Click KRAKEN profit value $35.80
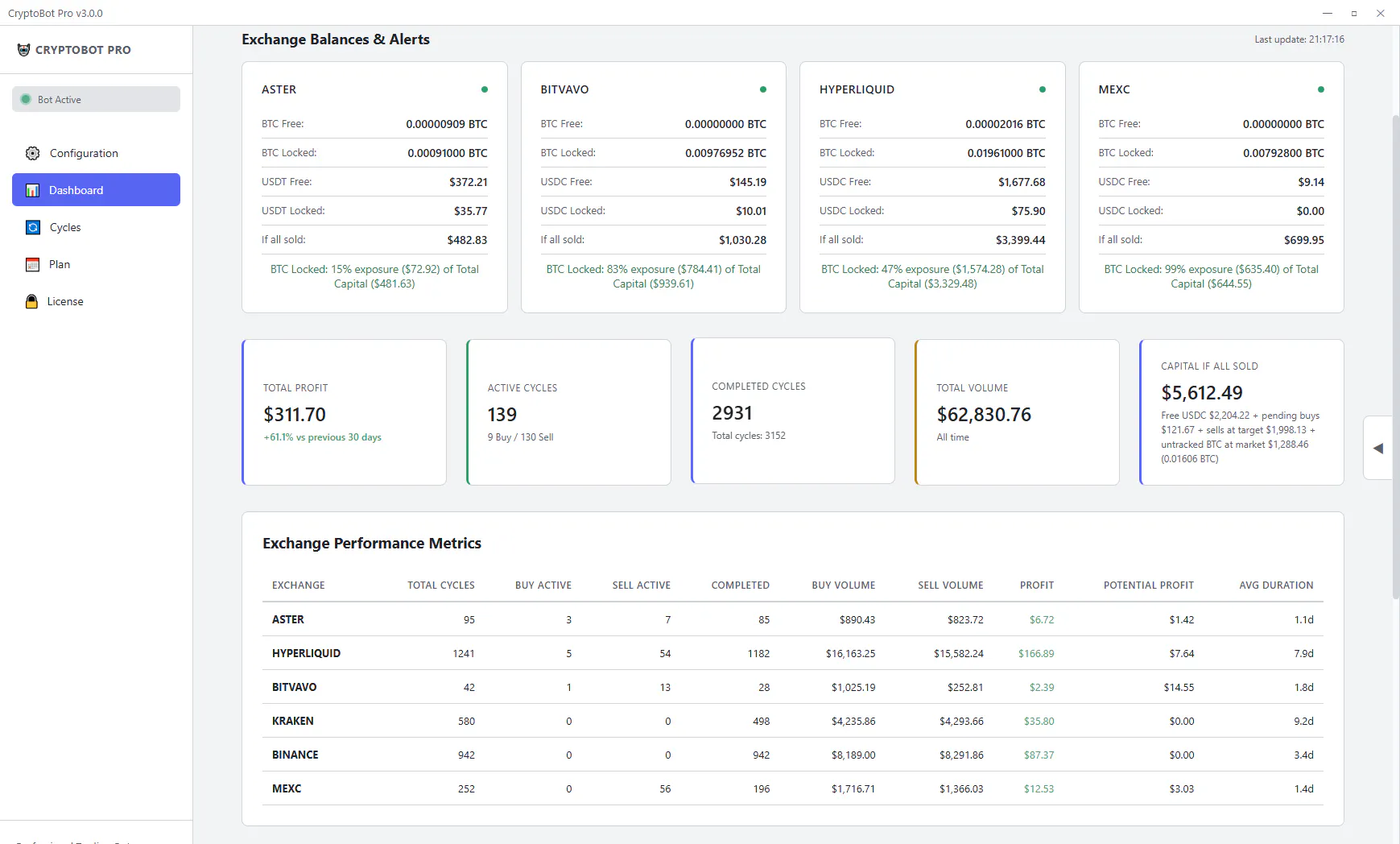The image size is (1400, 844). point(1039,721)
